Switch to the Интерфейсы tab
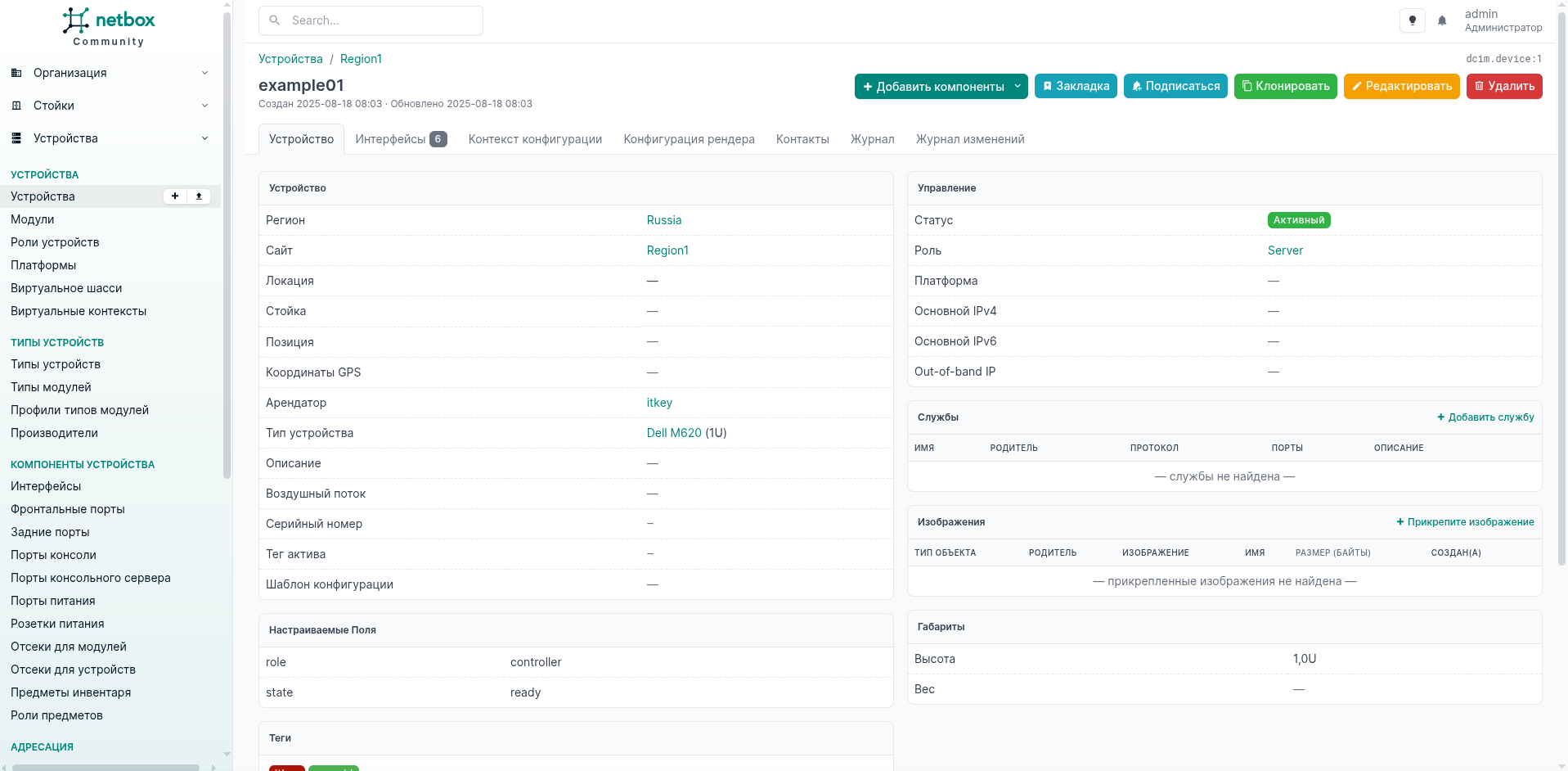 [400, 139]
